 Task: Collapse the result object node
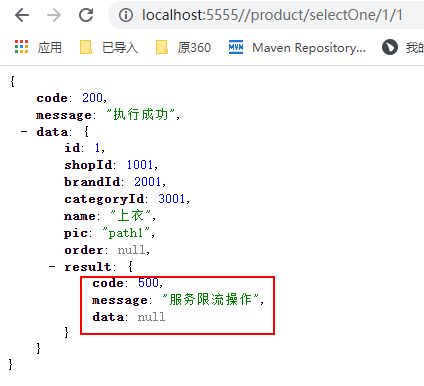52,266
